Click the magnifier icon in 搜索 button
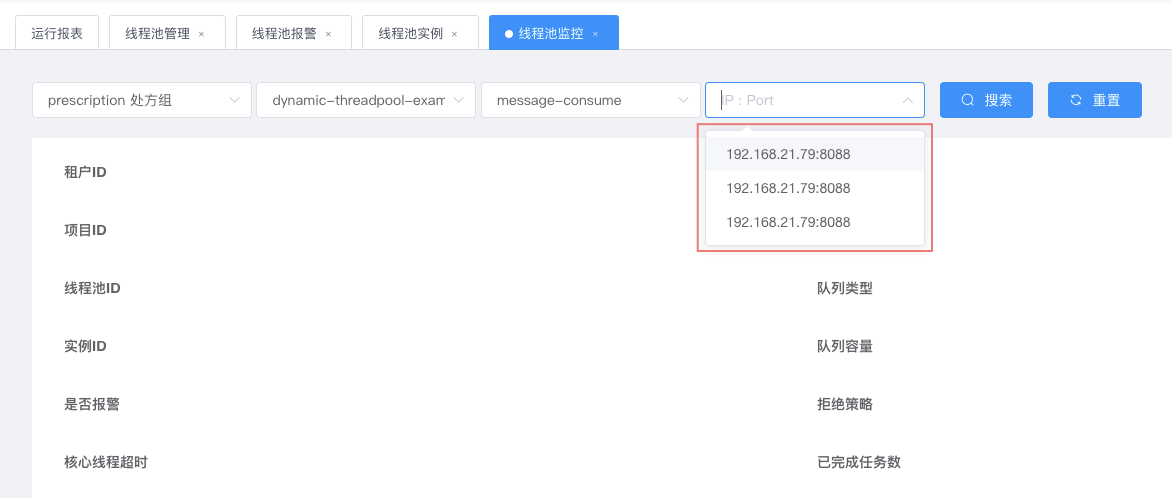The image size is (1172, 498). click(x=968, y=100)
